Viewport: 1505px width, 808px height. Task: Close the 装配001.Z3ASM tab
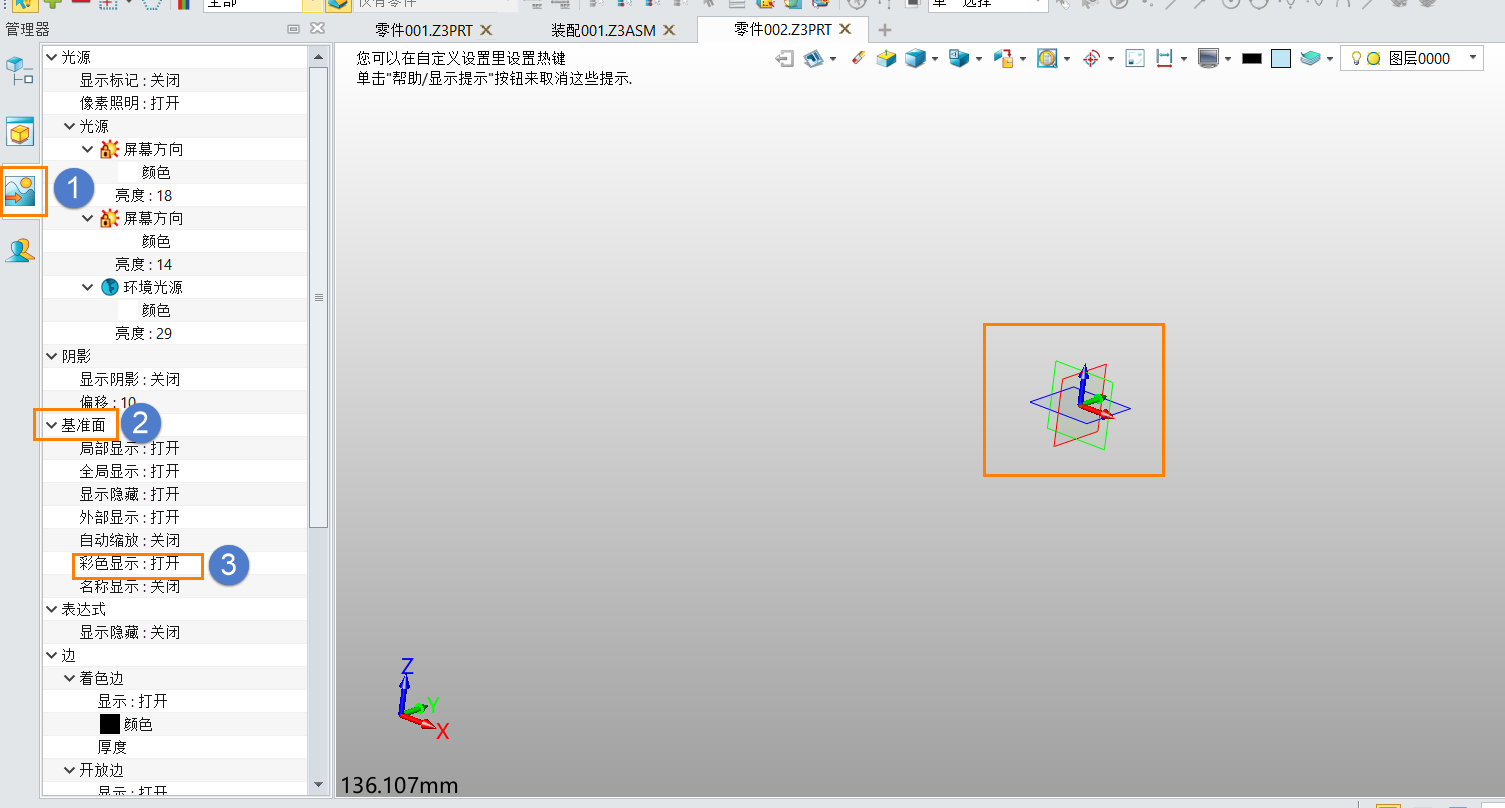pyautogui.click(x=669, y=30)
